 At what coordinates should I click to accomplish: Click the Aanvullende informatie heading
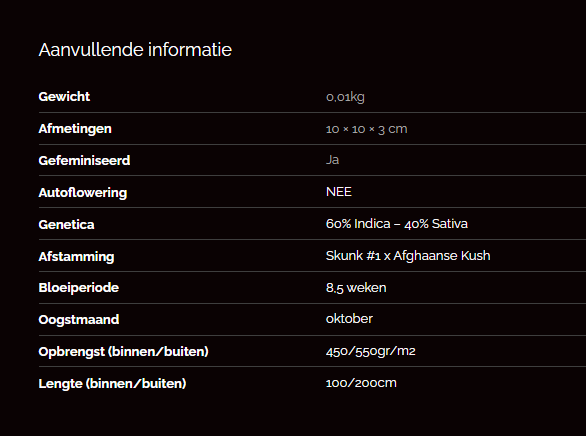tap(135, 50)
